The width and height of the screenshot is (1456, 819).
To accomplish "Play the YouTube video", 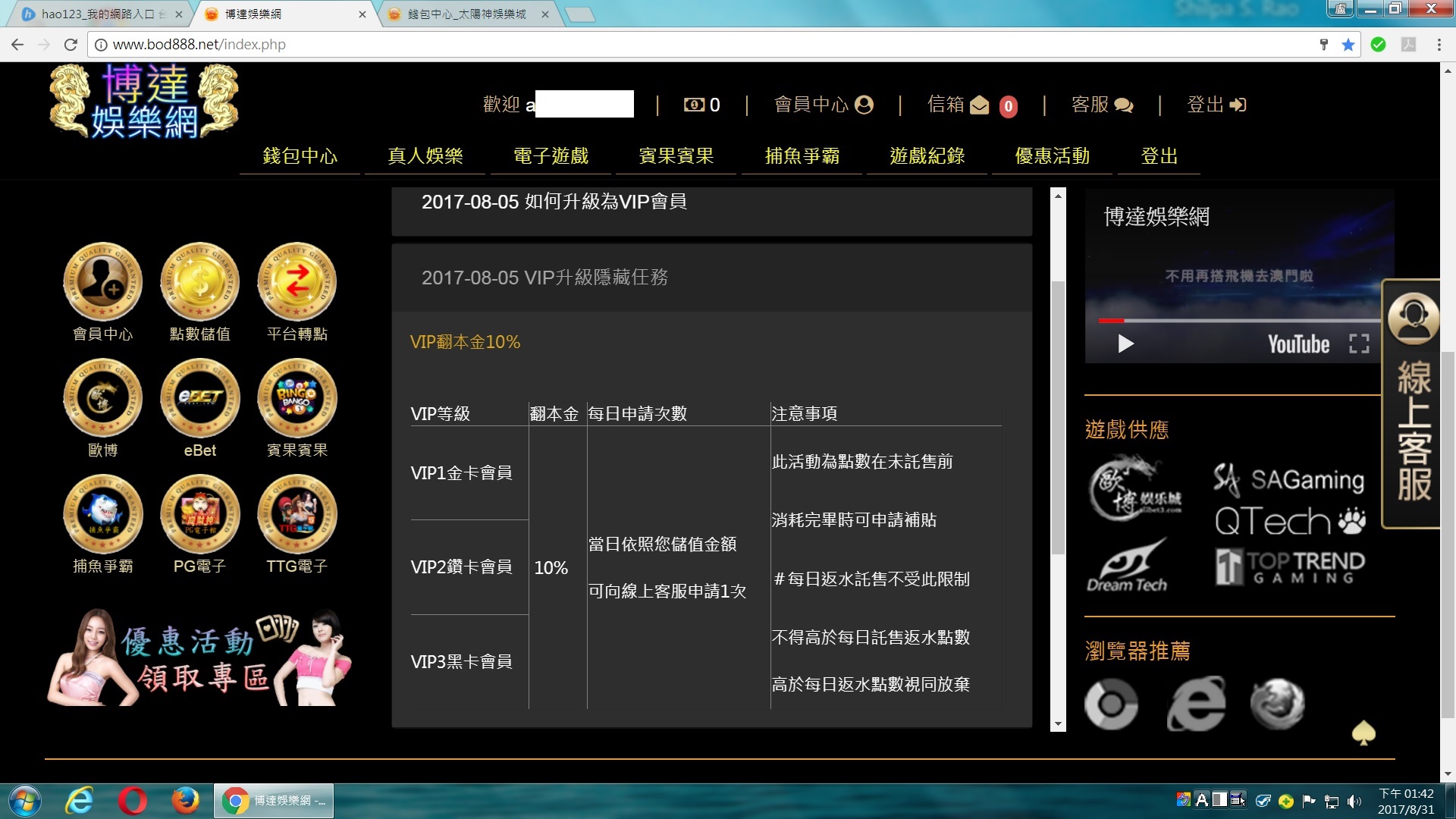I will coord(1125,344).
